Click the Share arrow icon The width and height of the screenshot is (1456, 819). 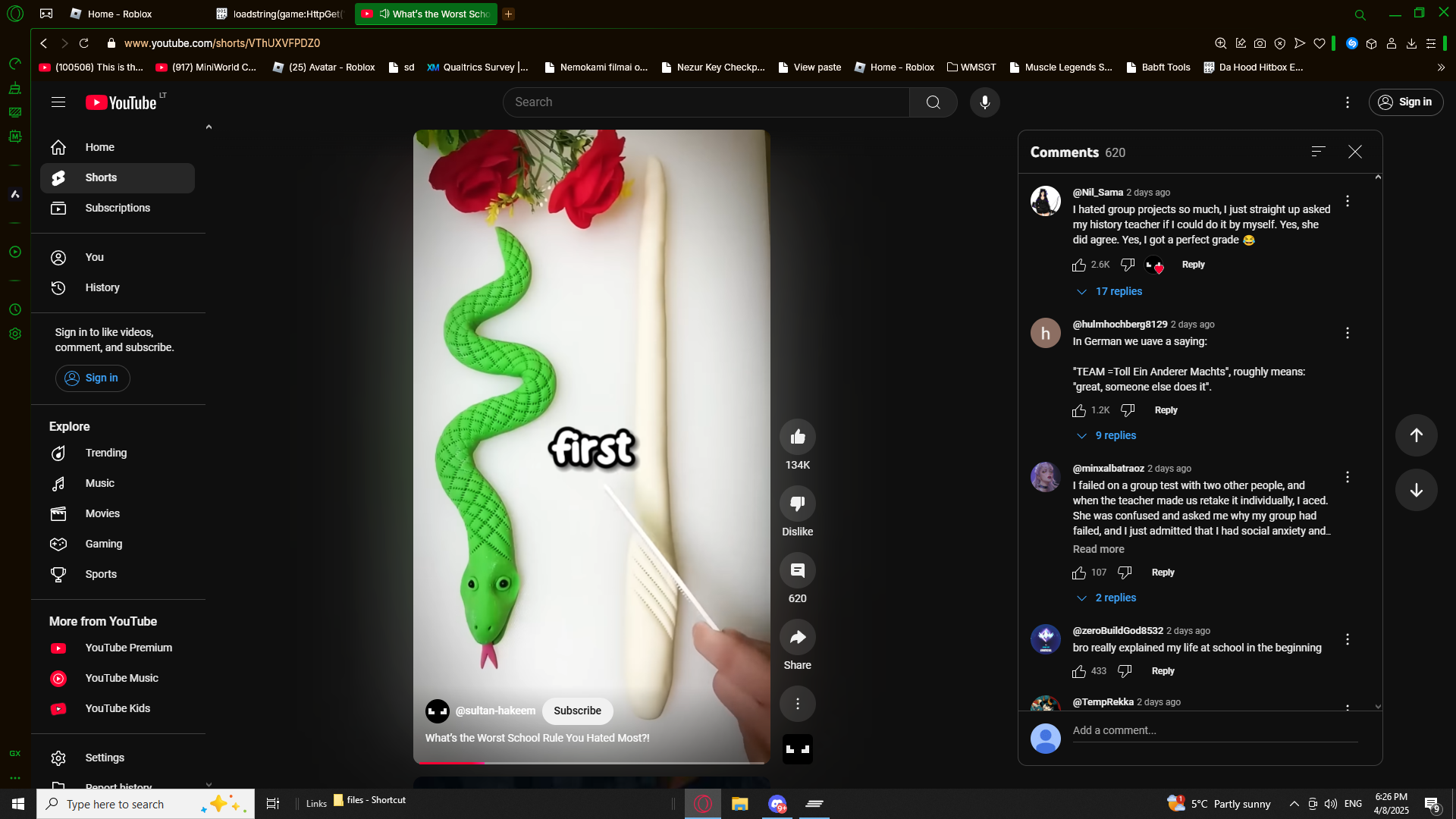(x=797, y=637)
